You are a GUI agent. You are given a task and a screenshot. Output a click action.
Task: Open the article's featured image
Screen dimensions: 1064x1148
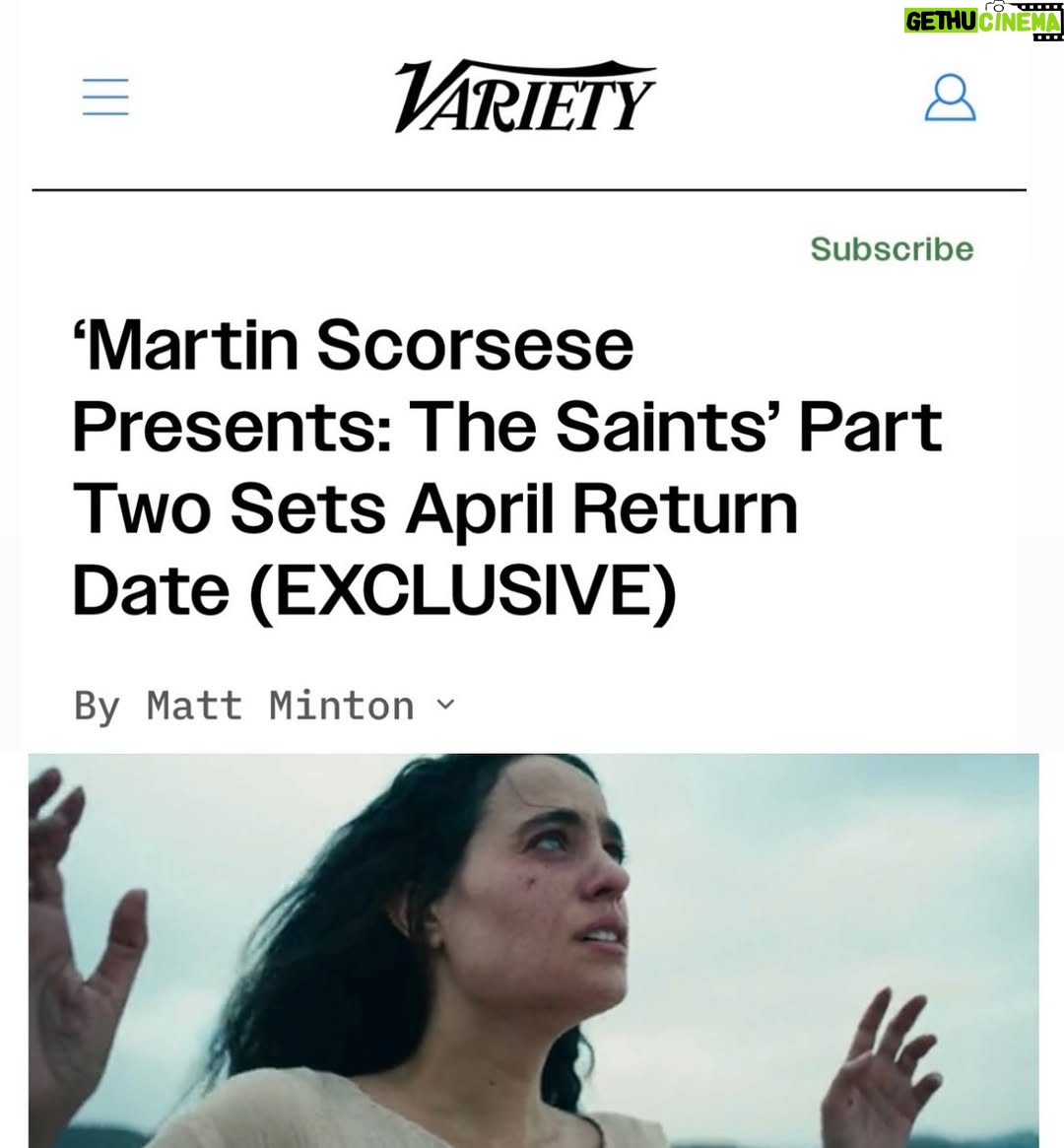pos(533,950)
